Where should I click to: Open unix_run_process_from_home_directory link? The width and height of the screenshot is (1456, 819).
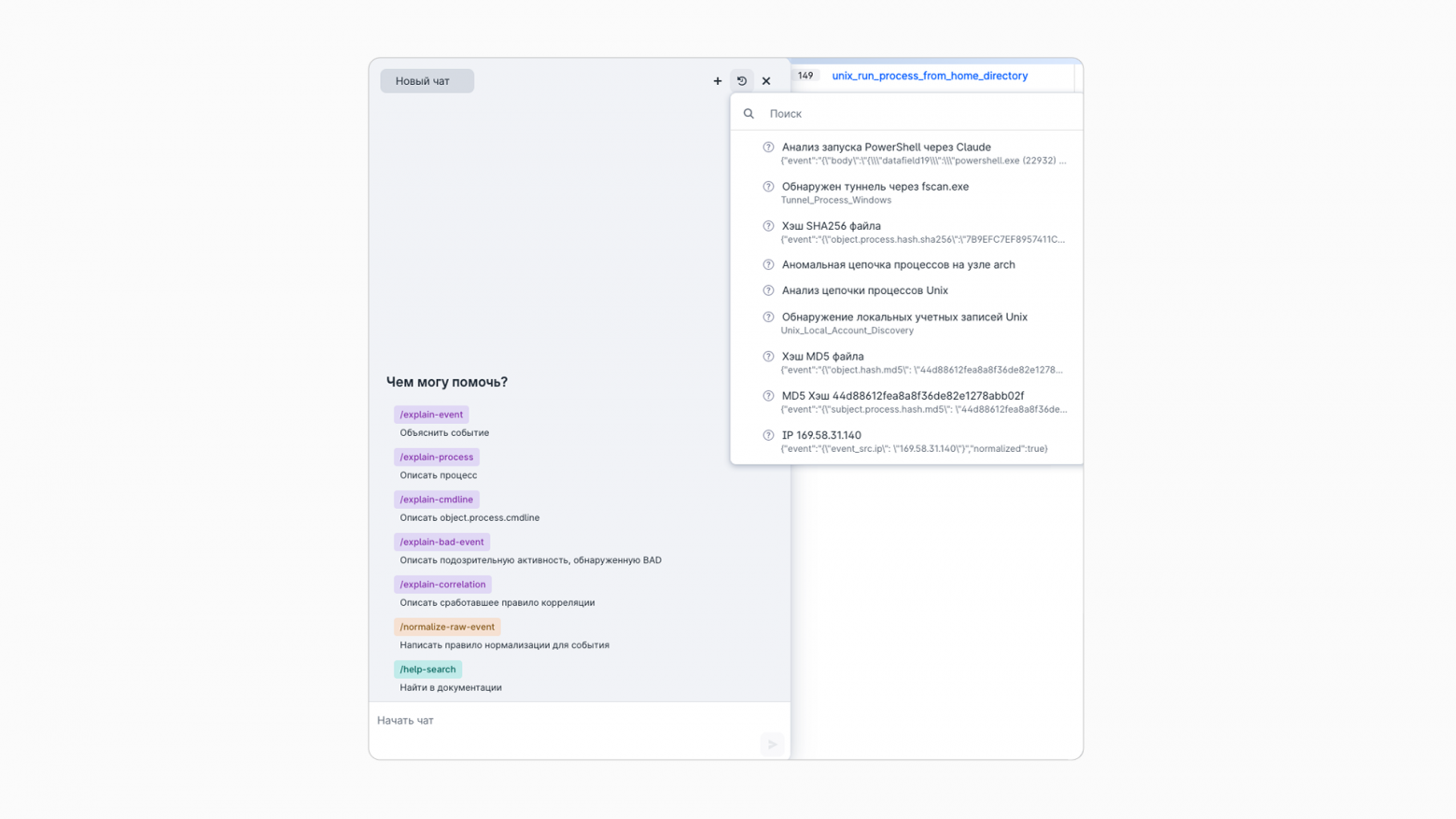tap(930, 77)
